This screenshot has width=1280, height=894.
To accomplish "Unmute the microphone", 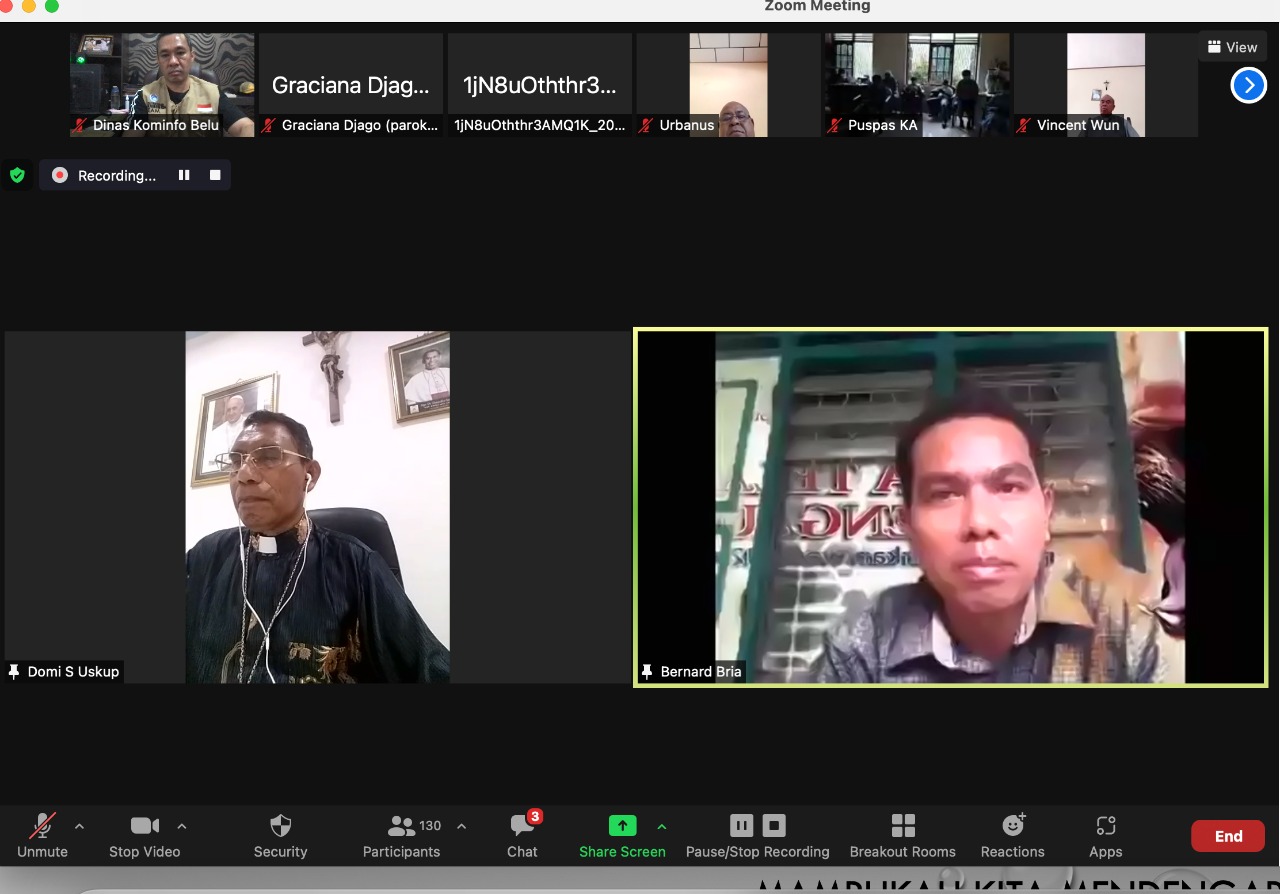I will point(42,835).
